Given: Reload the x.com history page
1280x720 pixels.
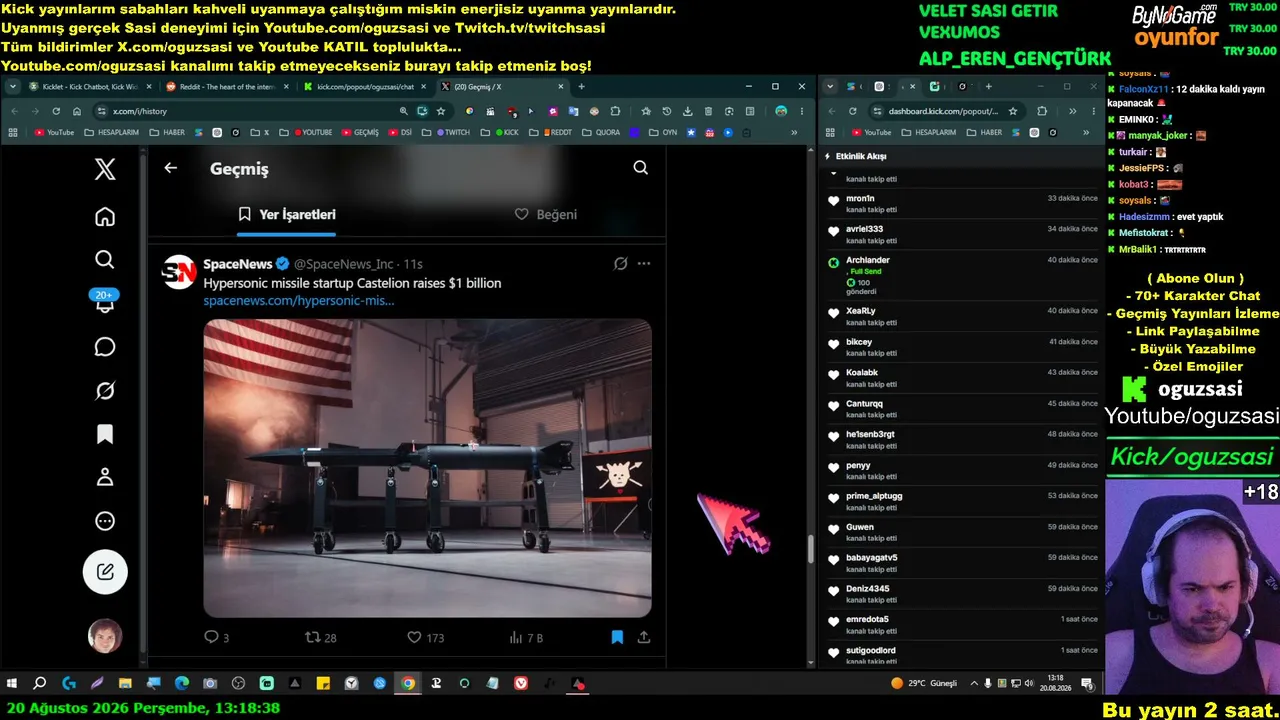Looking at the screenshot, I should point(56,111).
